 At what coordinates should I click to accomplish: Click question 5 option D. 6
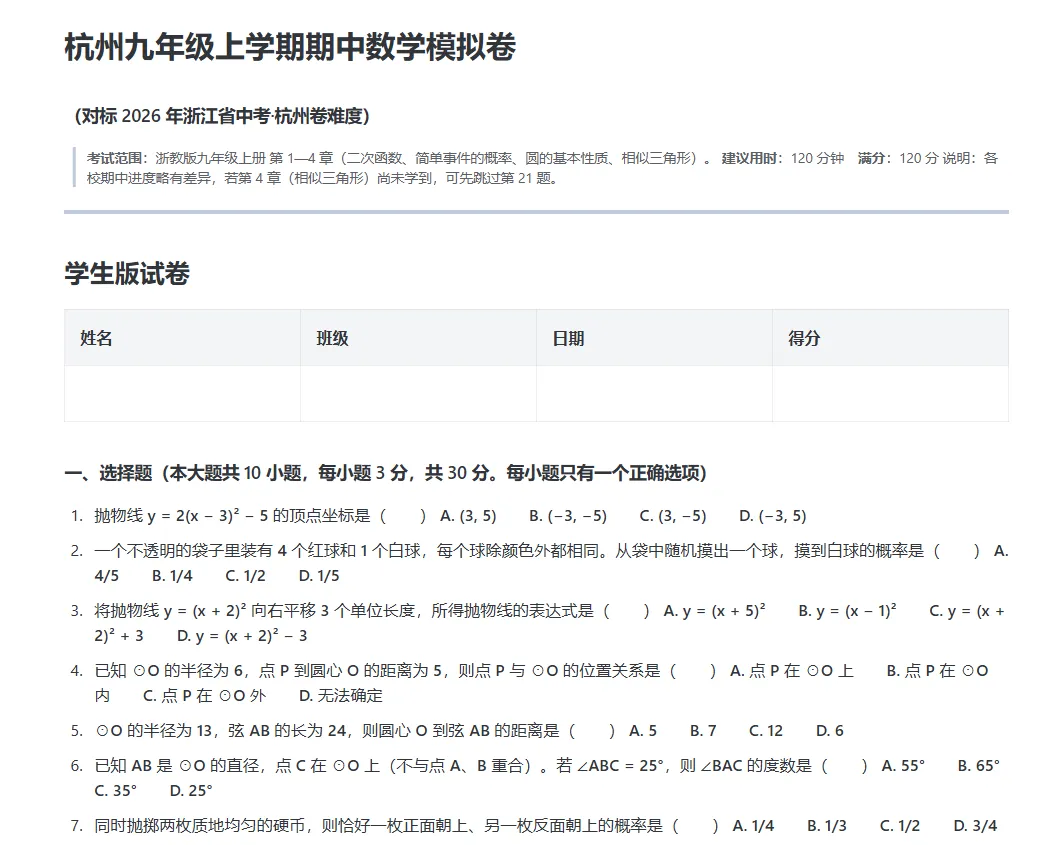coord(830,731)
